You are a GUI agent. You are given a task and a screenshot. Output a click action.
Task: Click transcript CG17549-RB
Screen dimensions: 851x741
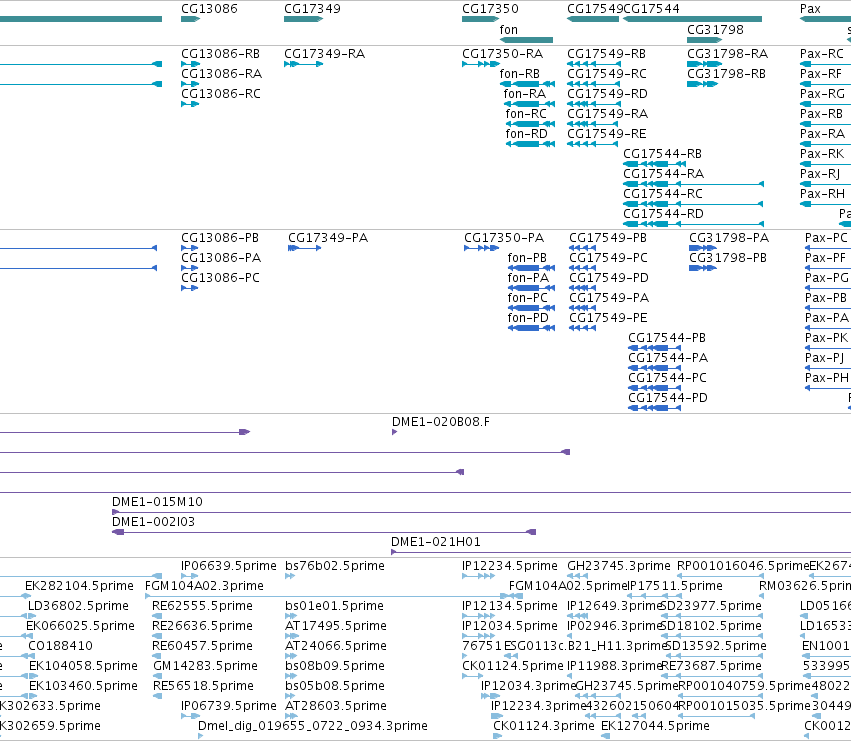click(x=606, y=54)
